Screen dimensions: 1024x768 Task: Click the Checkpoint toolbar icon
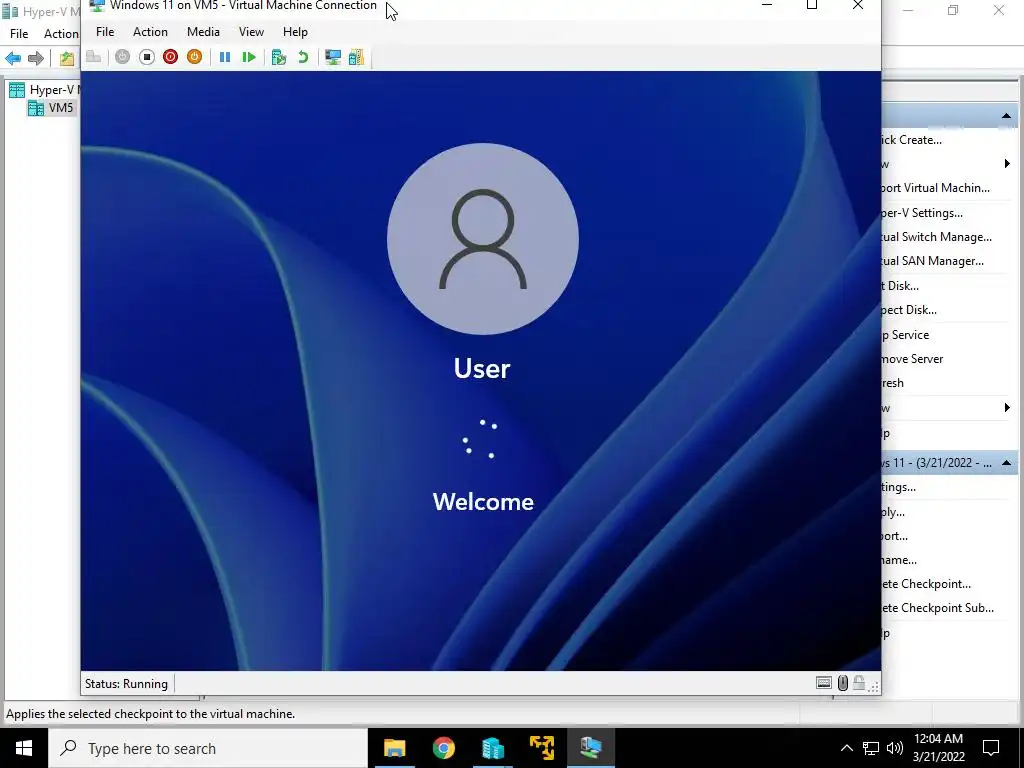click(279, 57)
